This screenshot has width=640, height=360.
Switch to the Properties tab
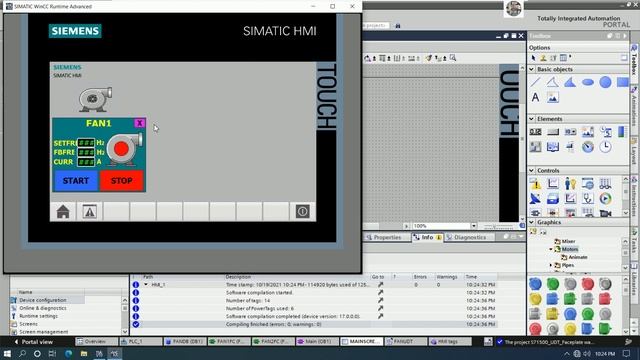point(384,237)
